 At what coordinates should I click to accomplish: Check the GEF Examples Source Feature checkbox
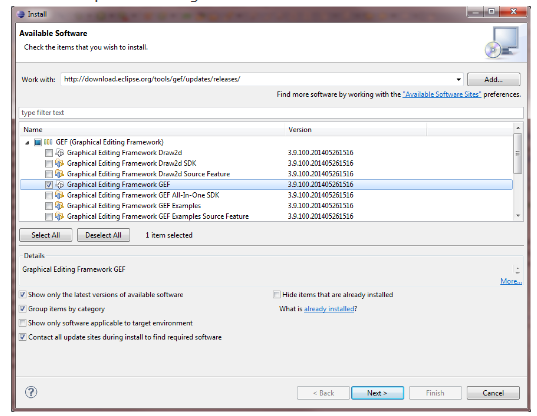[x=49, y=217]
